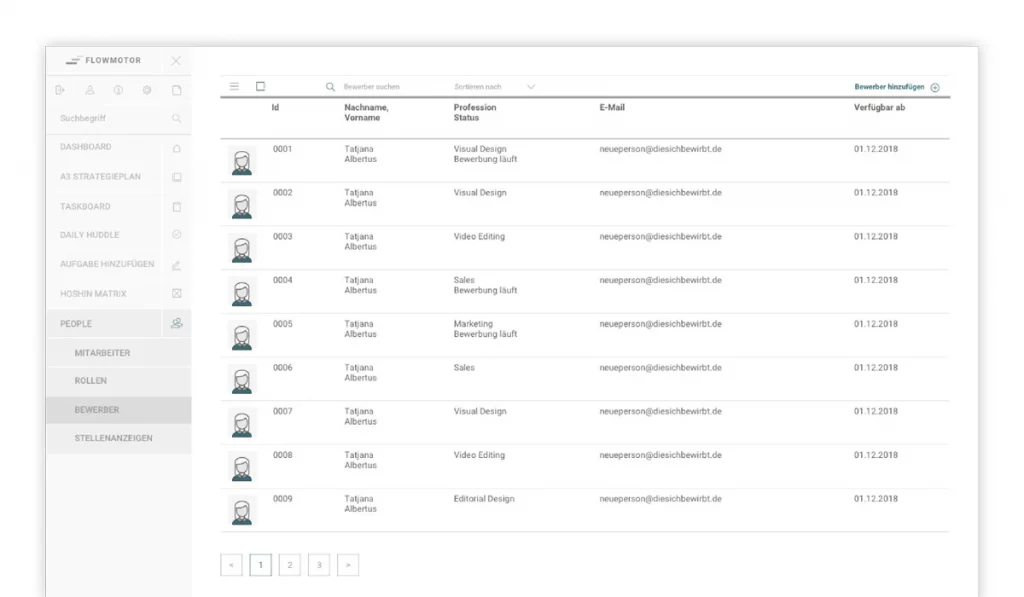Select Stellenanzeigen submenu item
Image resolution: width=1024 pixels, height=597 pixels.
coord(118,438)
